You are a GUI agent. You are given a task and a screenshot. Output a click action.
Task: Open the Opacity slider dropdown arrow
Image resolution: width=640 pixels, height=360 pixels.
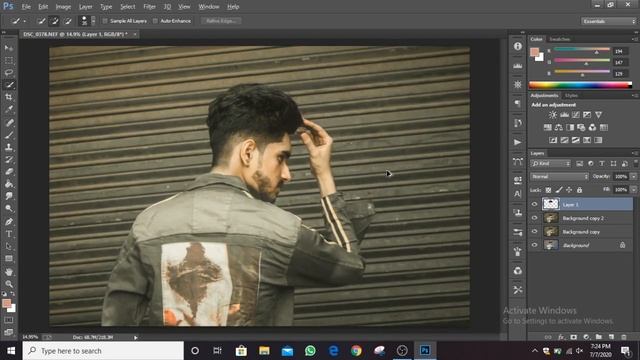point(633,176)
